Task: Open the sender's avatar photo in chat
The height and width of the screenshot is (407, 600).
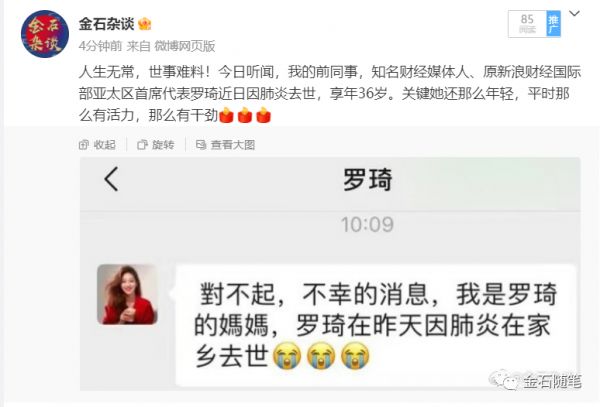Action: pos(127,294)
